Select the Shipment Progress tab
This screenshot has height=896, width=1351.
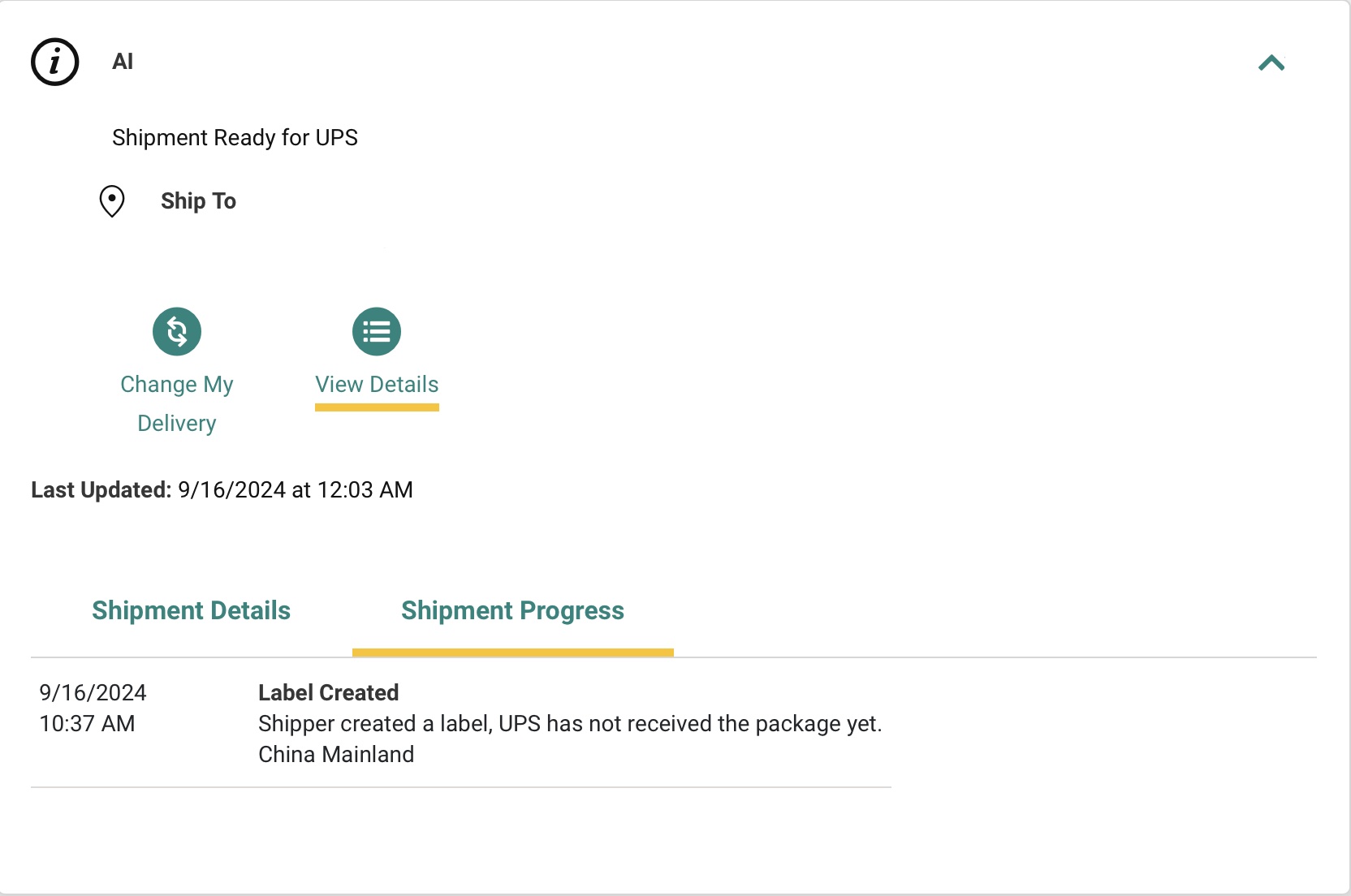(512, 610)
